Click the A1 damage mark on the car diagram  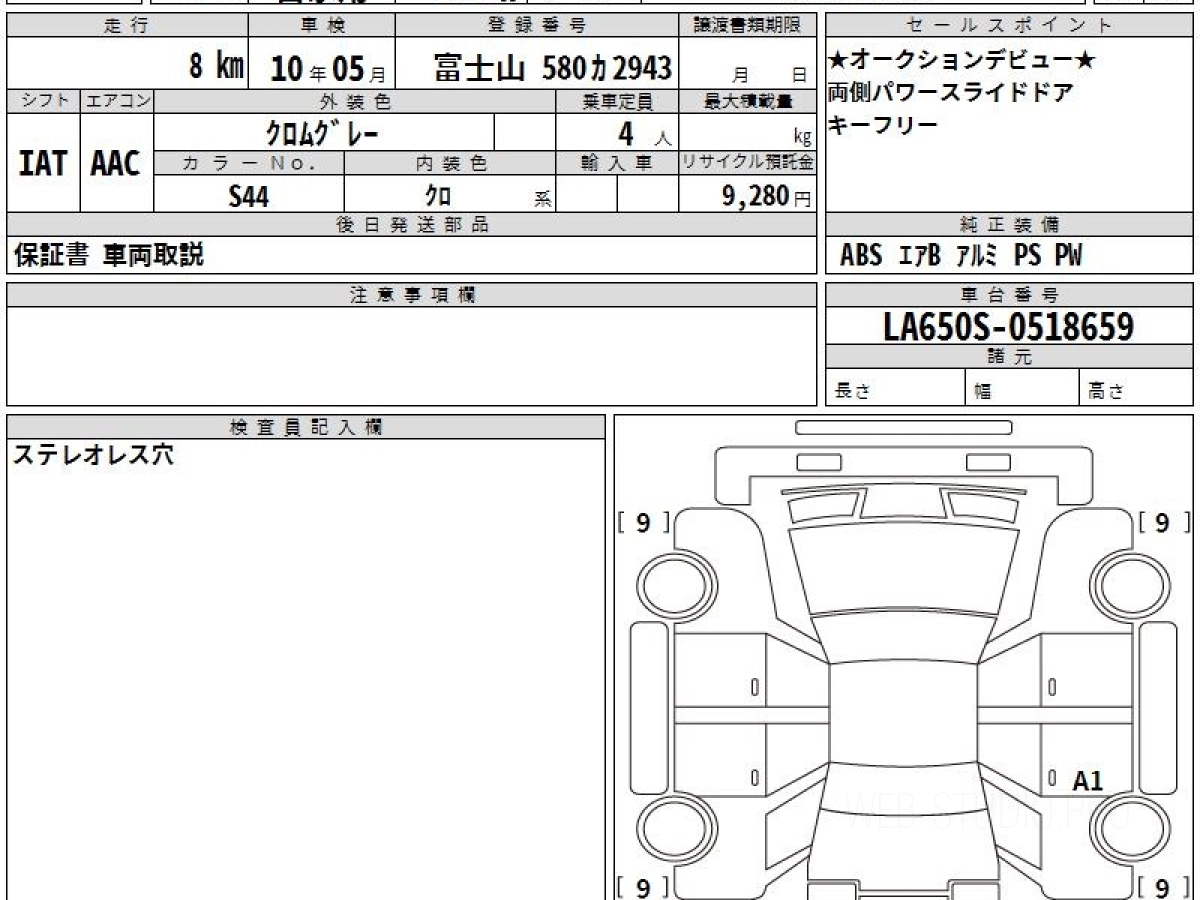click(x=1087, y=781)
